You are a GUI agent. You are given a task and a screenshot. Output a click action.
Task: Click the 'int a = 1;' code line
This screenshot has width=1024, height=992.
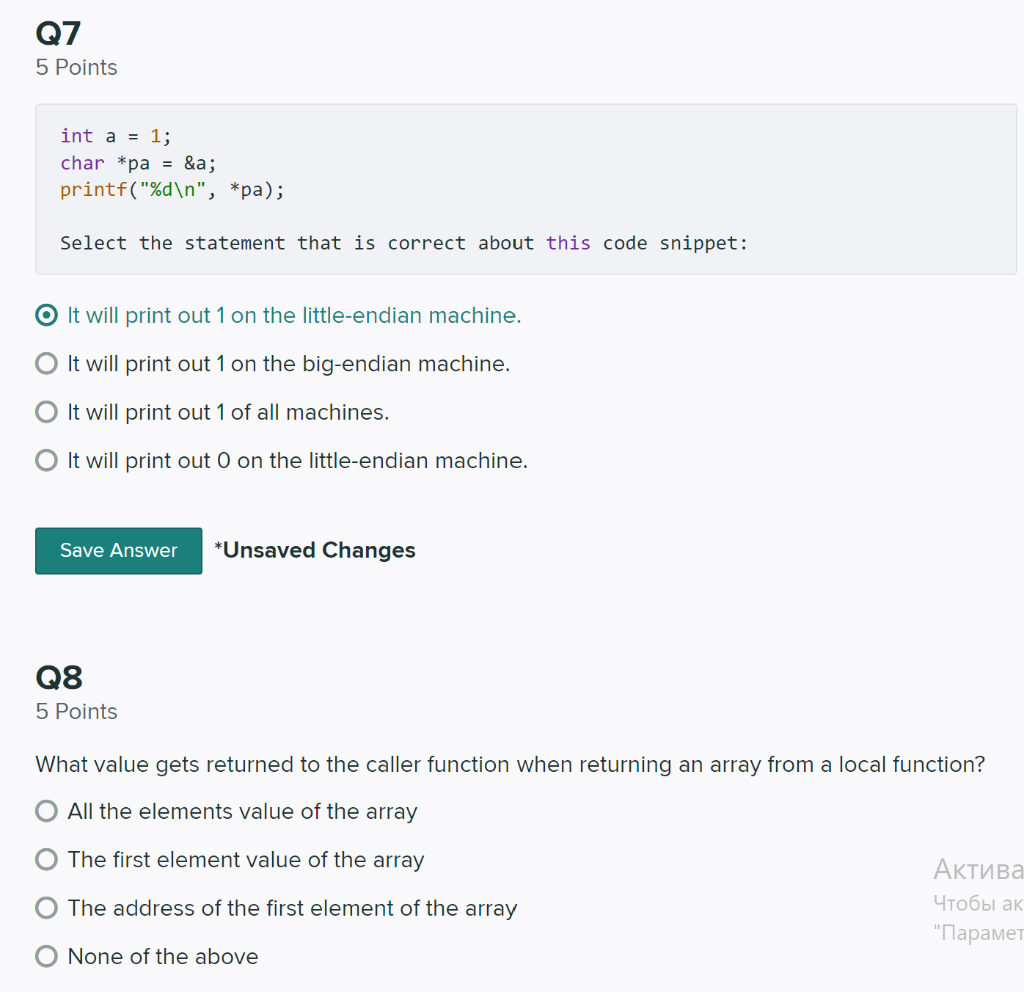tap(116, 136)
